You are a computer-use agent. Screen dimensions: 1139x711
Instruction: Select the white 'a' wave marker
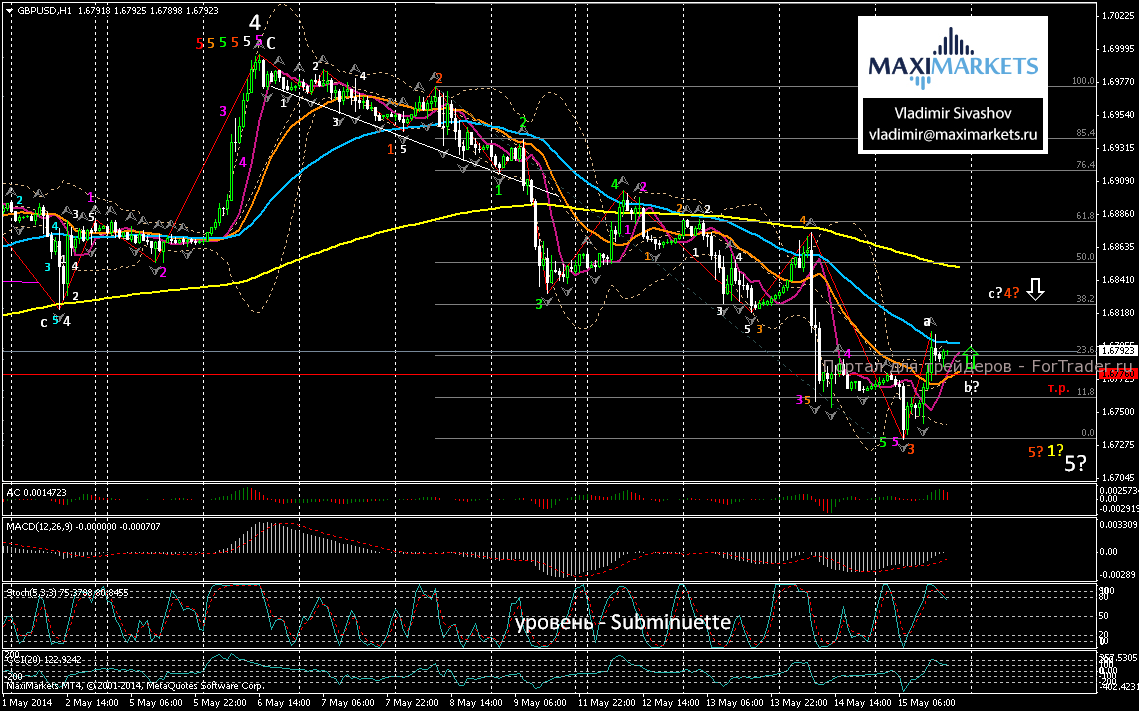(927, 321)
